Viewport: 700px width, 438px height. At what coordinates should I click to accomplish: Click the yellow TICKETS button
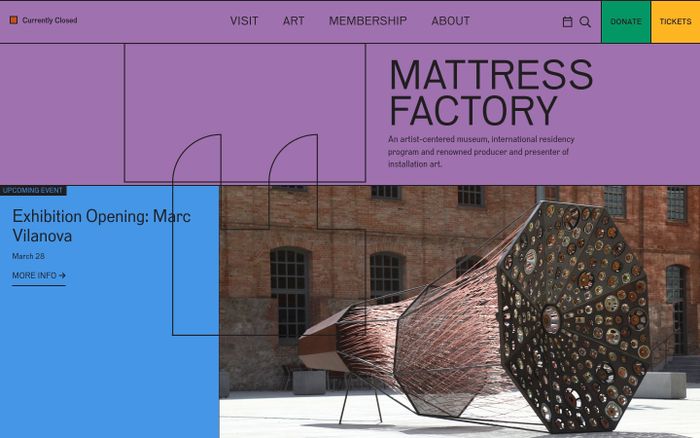click(675, 21)
